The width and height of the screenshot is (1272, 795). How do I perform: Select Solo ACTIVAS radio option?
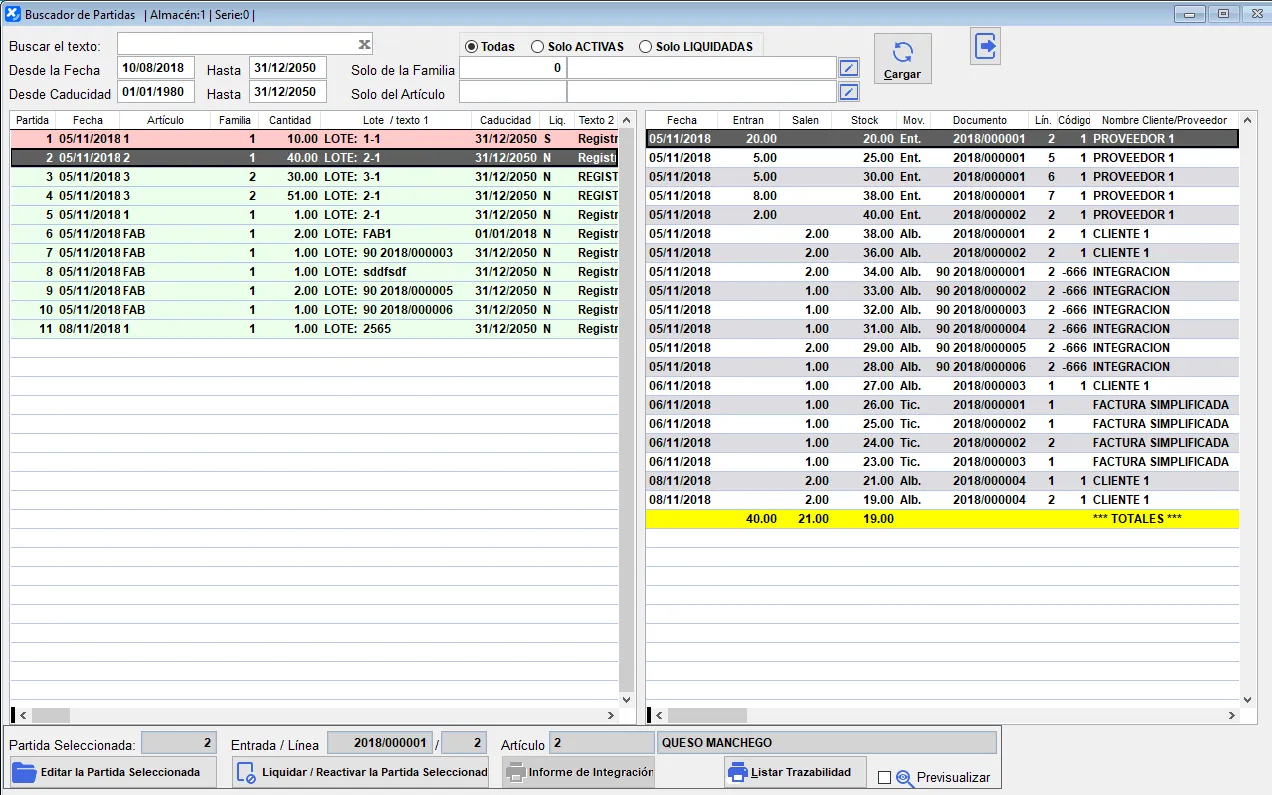538,47
